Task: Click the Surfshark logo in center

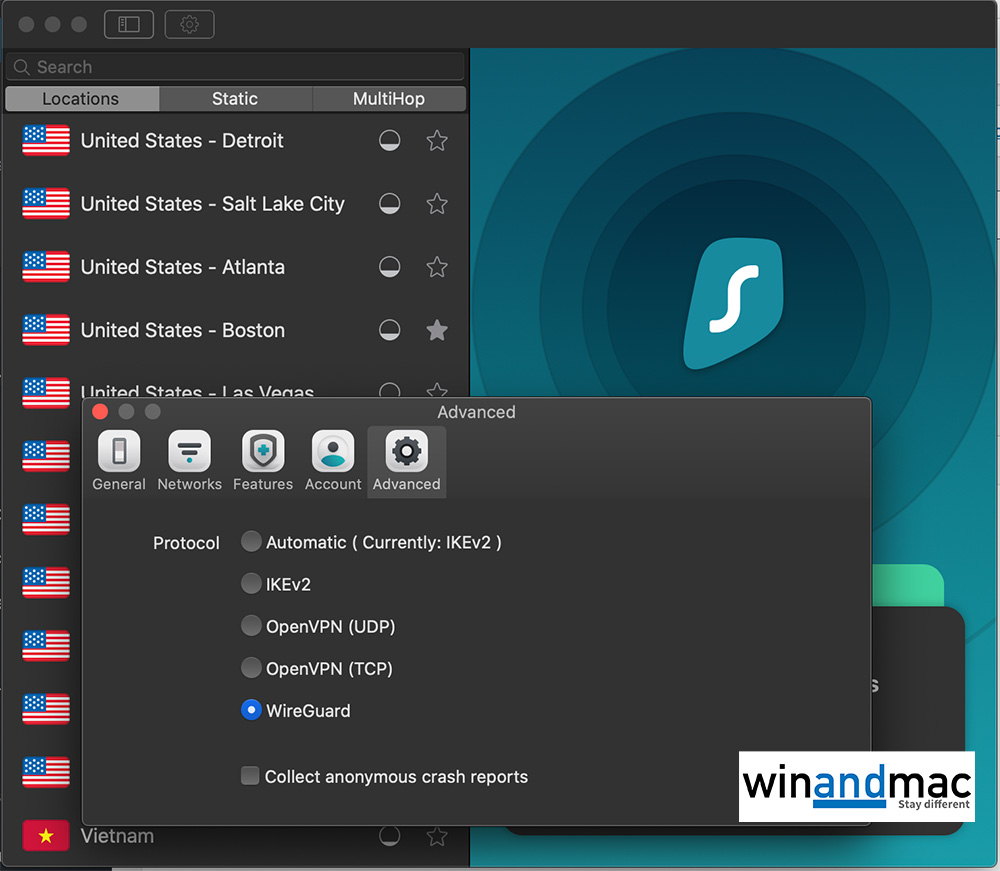Action: click(x=731, y=303)
